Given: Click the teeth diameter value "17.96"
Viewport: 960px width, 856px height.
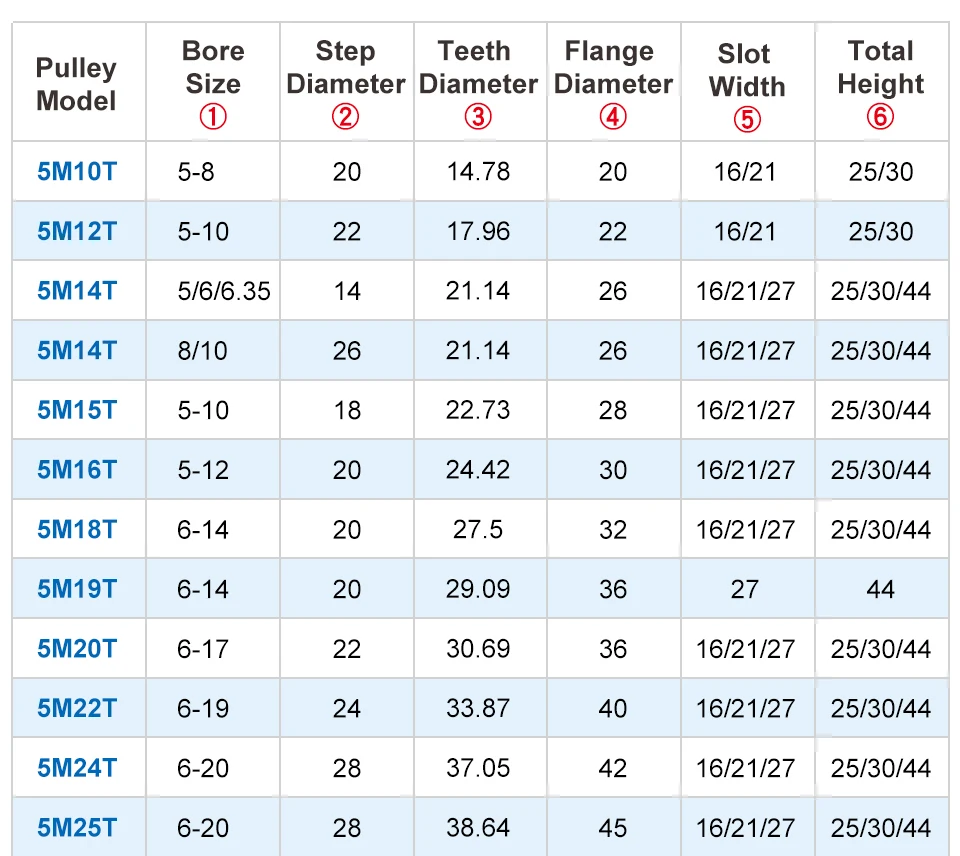Looking at the screenshot, I should point(478,231).
